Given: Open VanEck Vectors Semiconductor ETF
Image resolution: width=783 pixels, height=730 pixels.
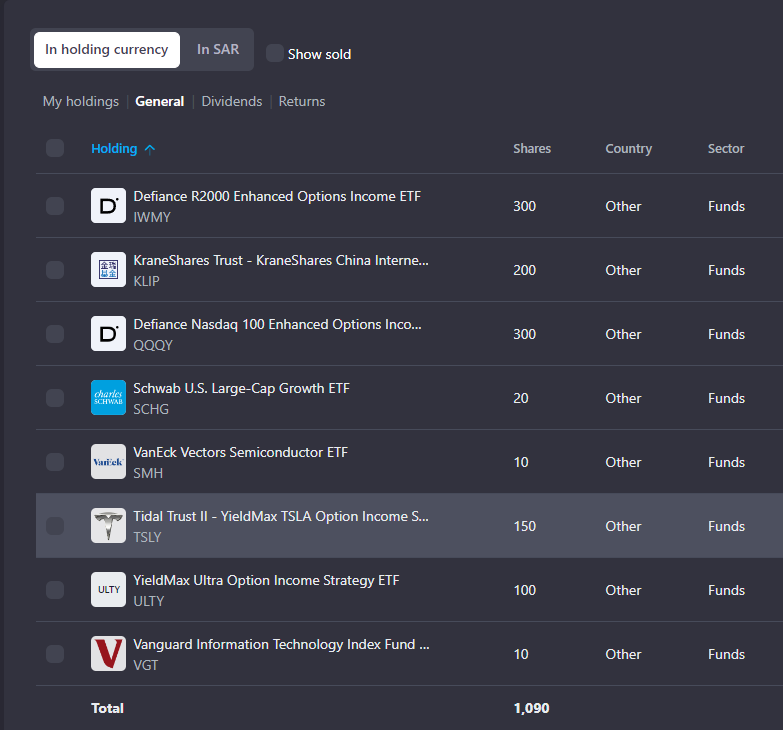Looking at the screenshot, I should pyautogui.click(x=240, y=452).
